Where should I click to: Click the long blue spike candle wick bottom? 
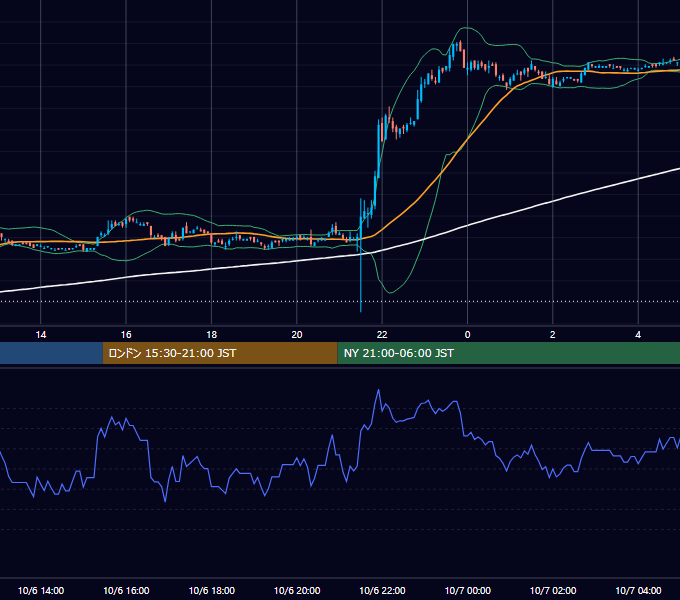pyautogui.click(x=361, y=310)
